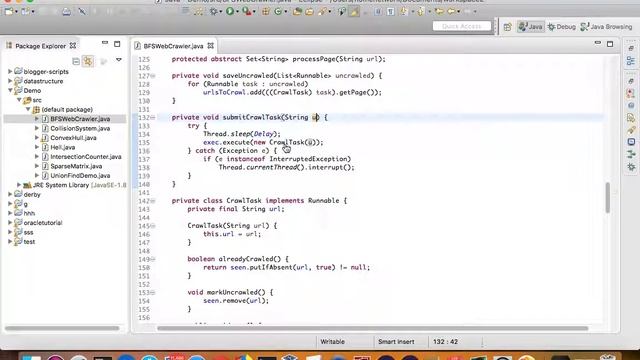
Task: Collapse the Demo project
Action: [x=10, y=90]
